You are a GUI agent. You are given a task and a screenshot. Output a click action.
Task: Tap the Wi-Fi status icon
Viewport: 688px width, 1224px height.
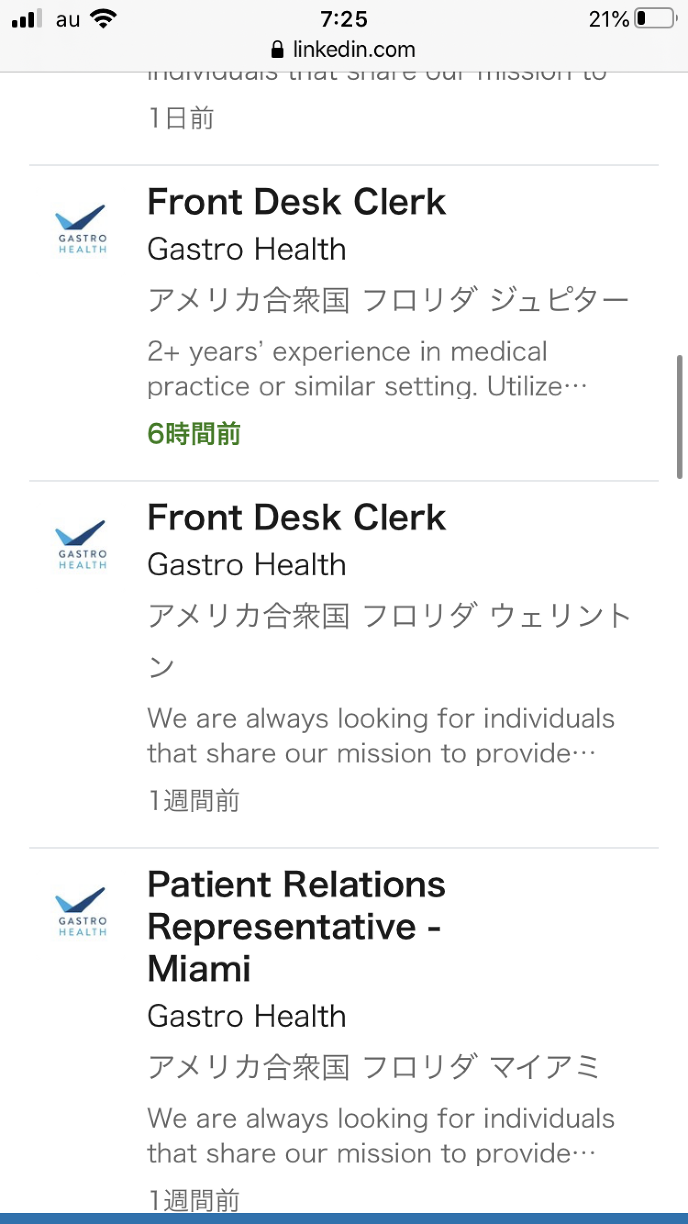click(x=102, y=19)
